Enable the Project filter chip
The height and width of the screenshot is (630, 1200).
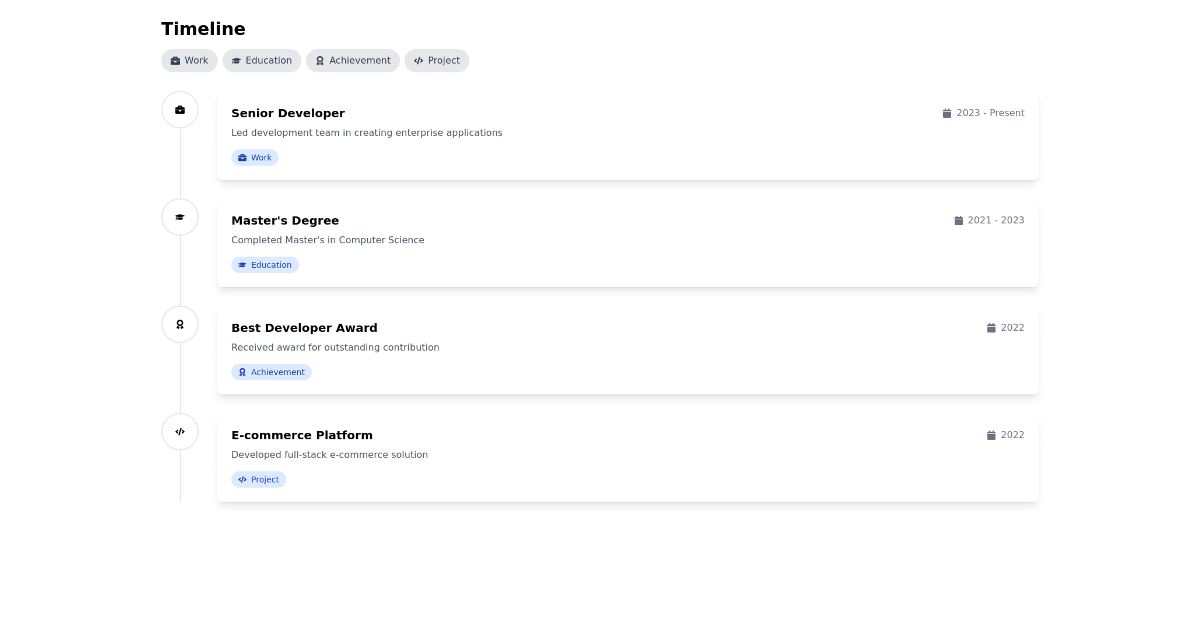click(x=437, y=60)
